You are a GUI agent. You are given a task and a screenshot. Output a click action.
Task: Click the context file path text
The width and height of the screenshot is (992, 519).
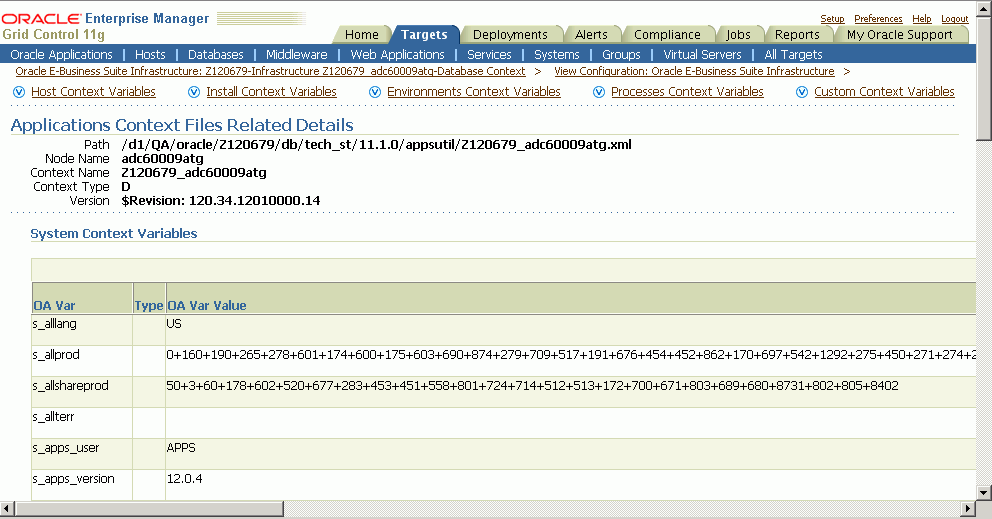pos(376,145)
